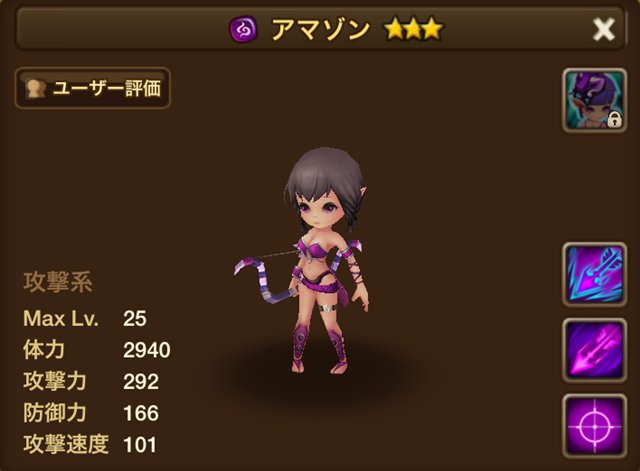Viewport: 640px width, 471px height.
Task: Tap the 攻撃速度 stat label
Action: click(66, 444)
